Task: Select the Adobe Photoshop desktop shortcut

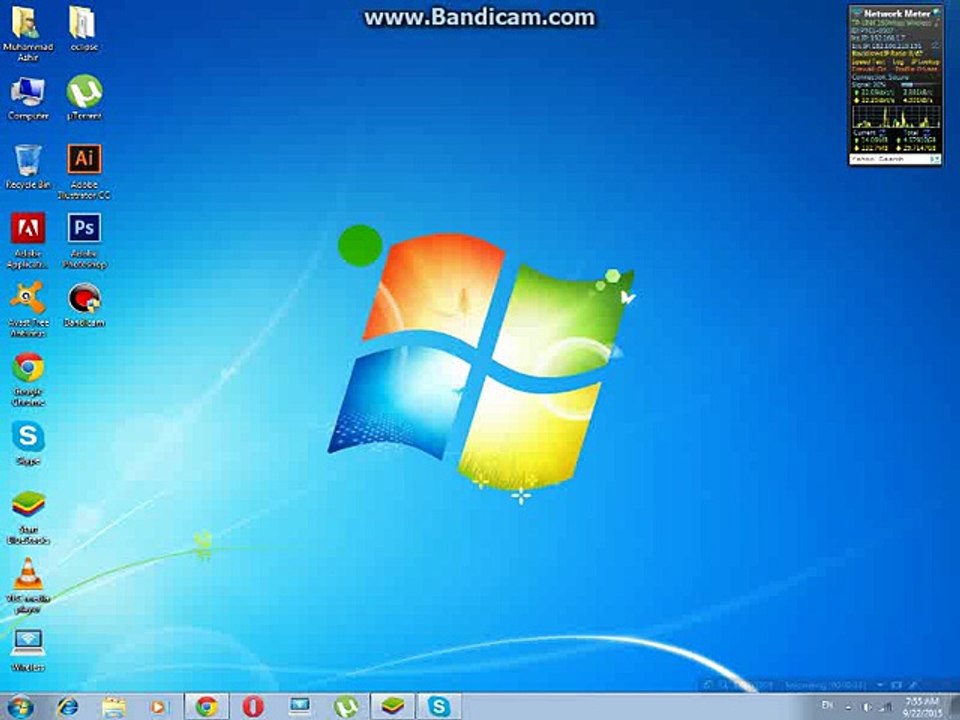Action: (84, 241)
